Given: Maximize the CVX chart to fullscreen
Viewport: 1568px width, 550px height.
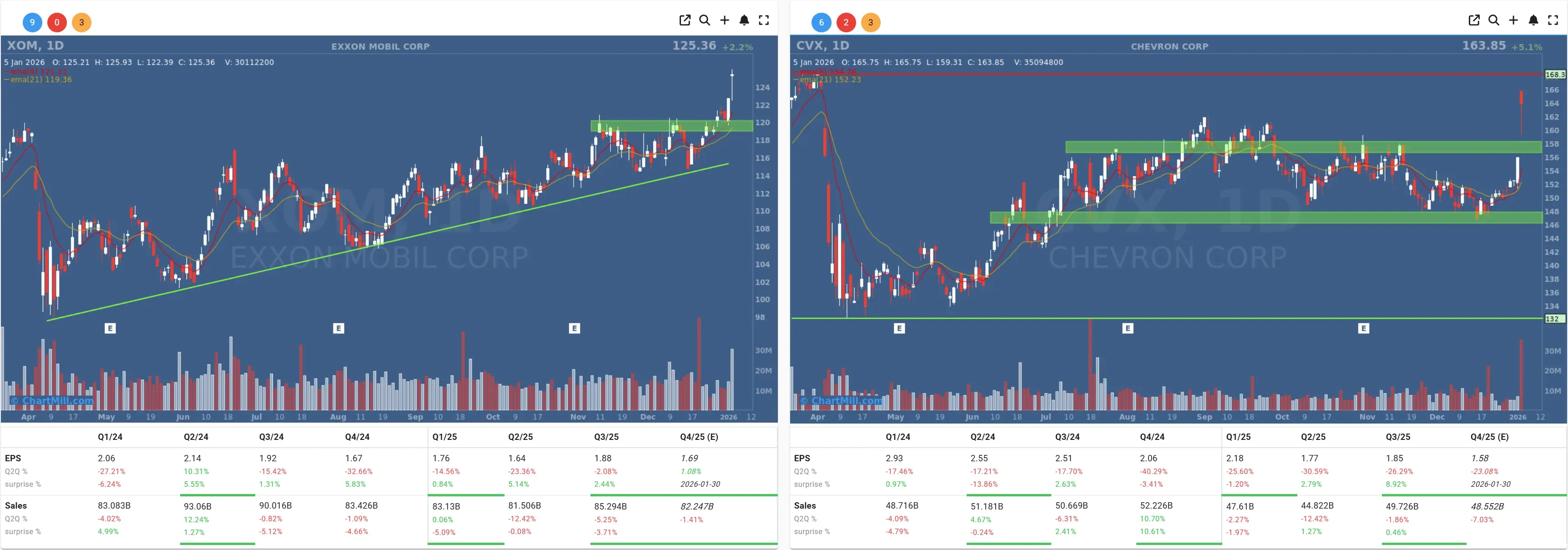Looking at the screenshot, I should 1553,20.
